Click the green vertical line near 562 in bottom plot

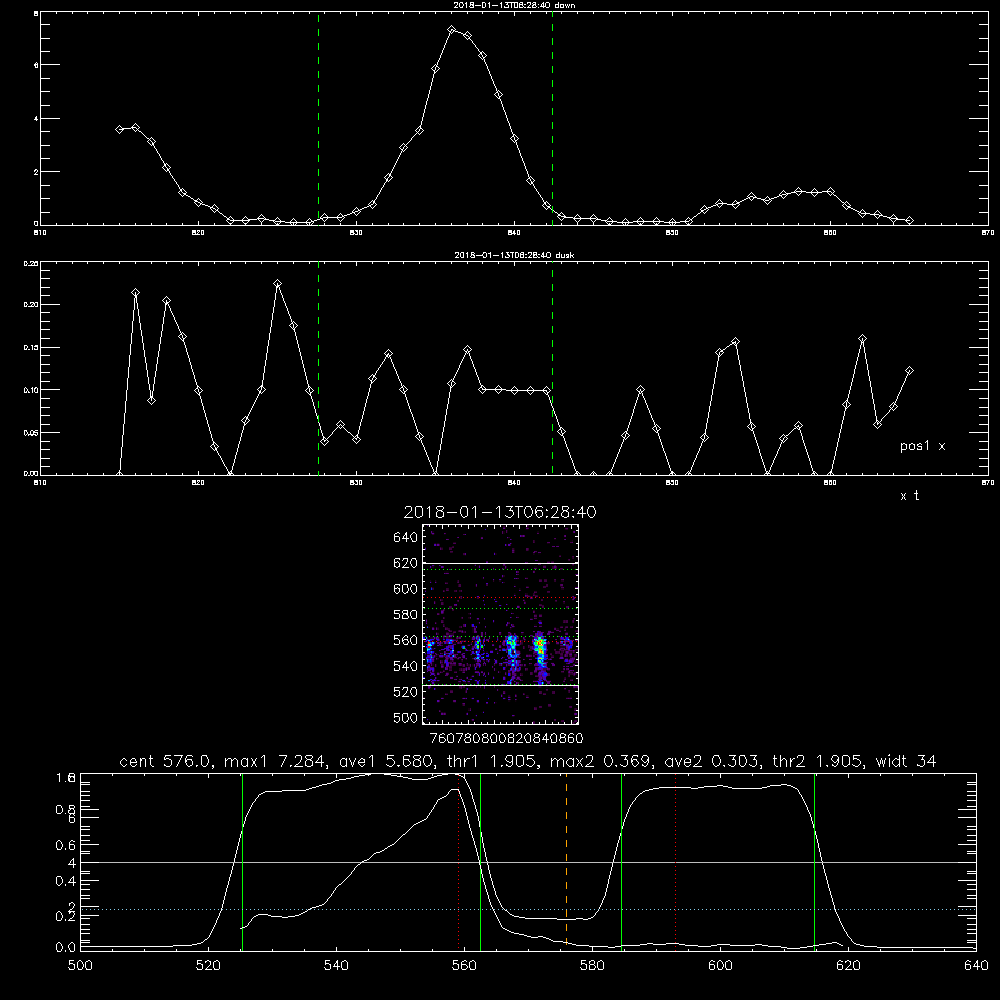pos(480,861)
